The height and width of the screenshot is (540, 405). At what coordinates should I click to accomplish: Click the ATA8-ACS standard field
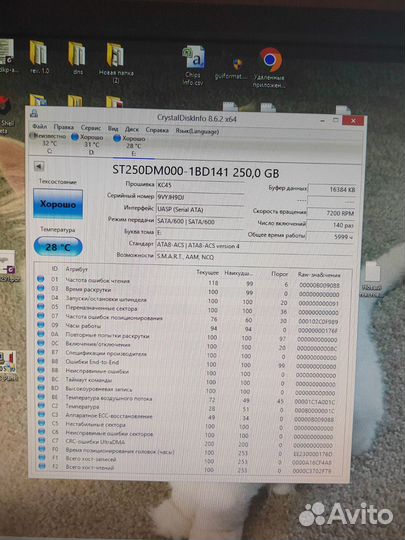coord(254,246)
